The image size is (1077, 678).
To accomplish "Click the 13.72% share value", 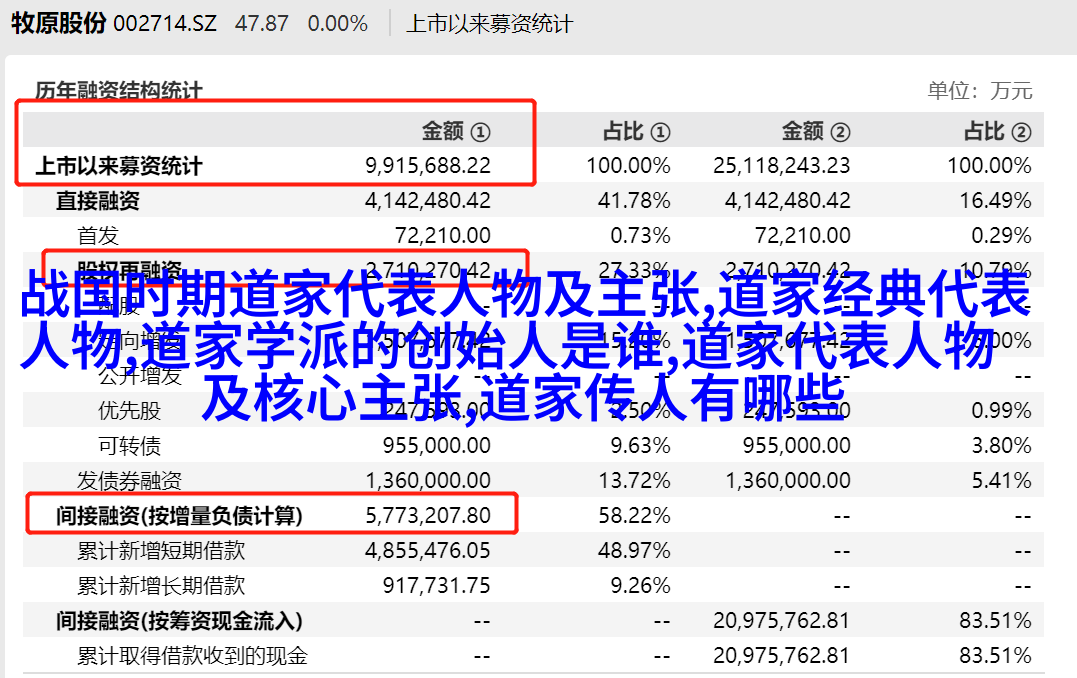I will [634, 481].
